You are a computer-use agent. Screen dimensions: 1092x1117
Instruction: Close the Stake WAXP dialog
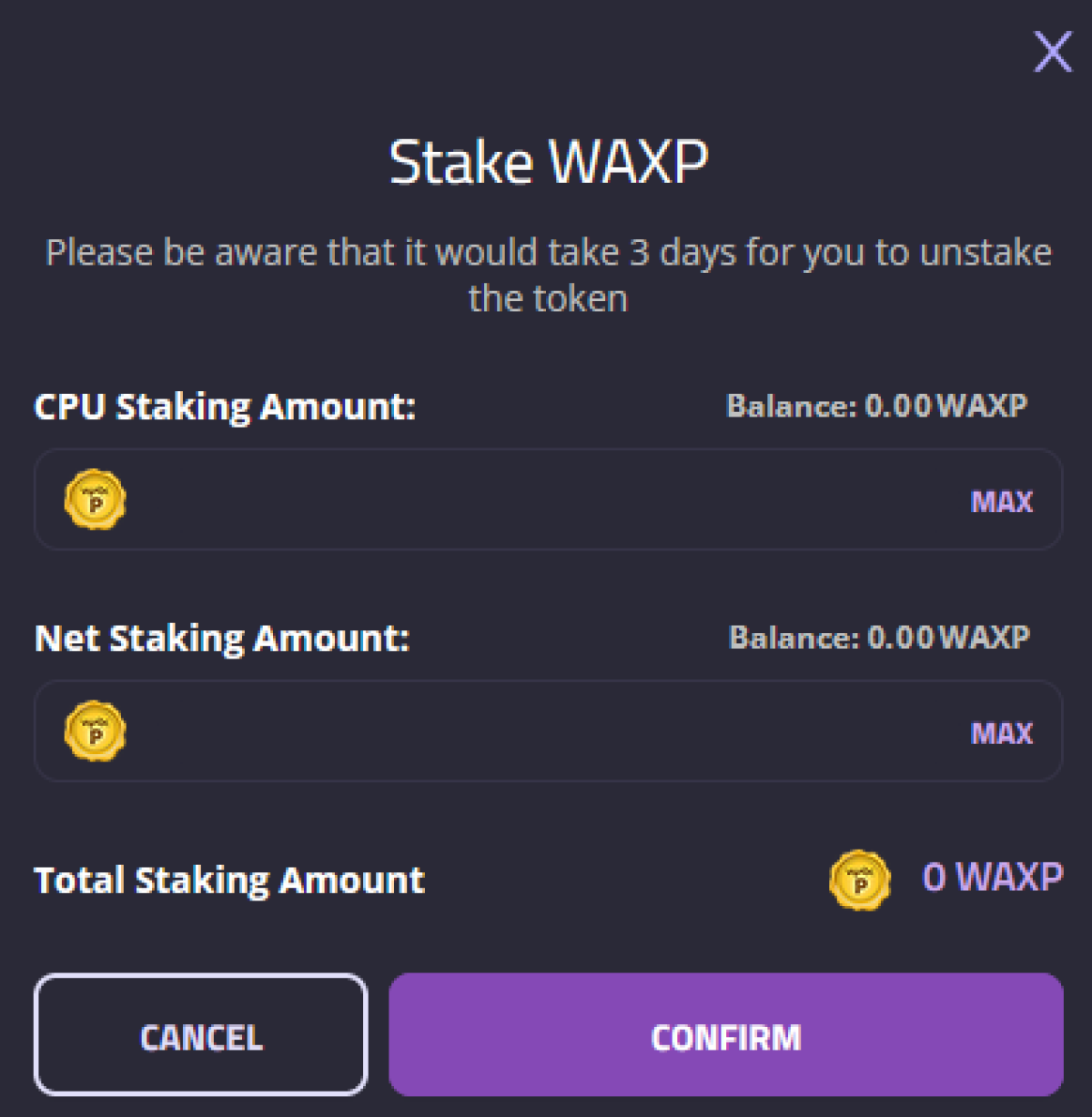(x=1053, y=52)
